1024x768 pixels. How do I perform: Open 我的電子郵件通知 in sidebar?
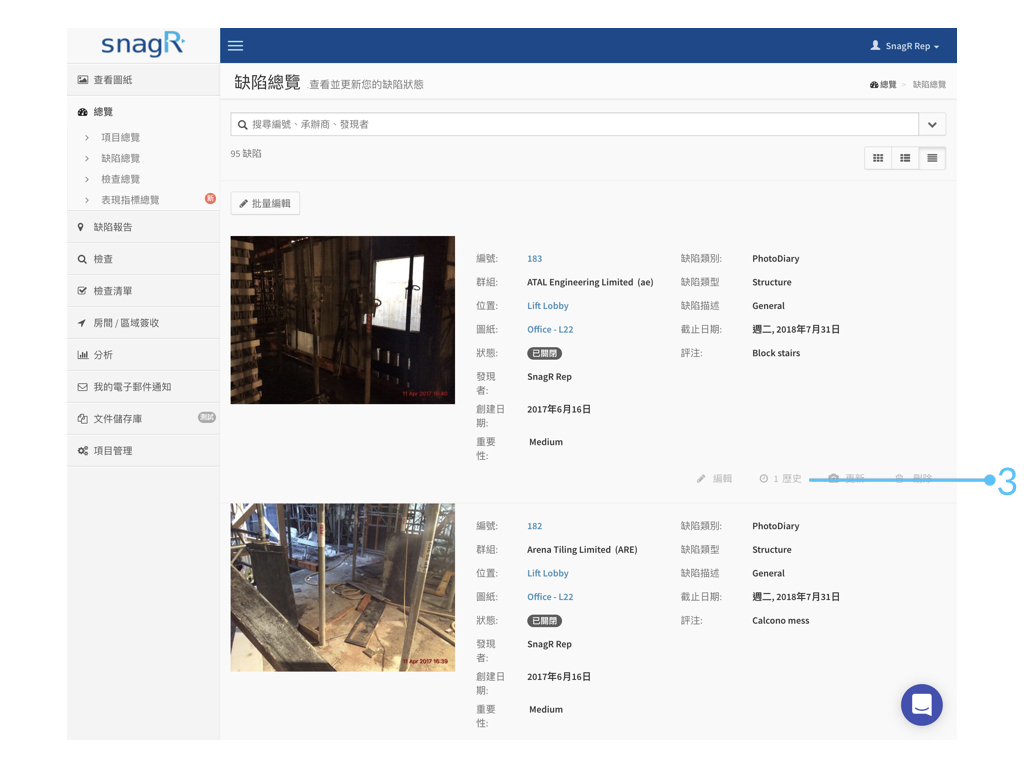click(143, 387)
